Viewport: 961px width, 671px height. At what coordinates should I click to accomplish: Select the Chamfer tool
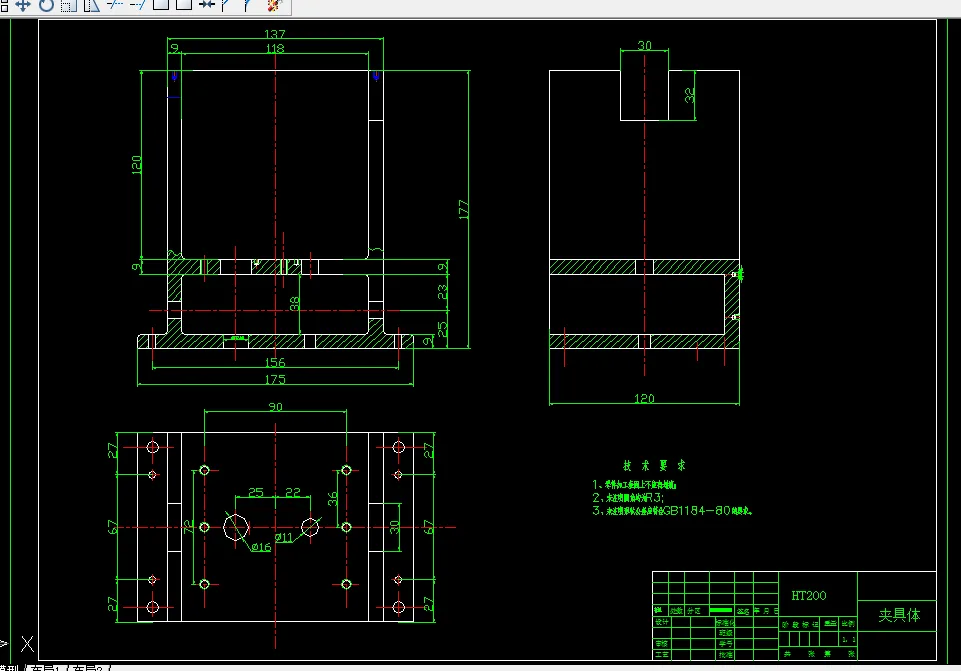(x=227, y=5)
